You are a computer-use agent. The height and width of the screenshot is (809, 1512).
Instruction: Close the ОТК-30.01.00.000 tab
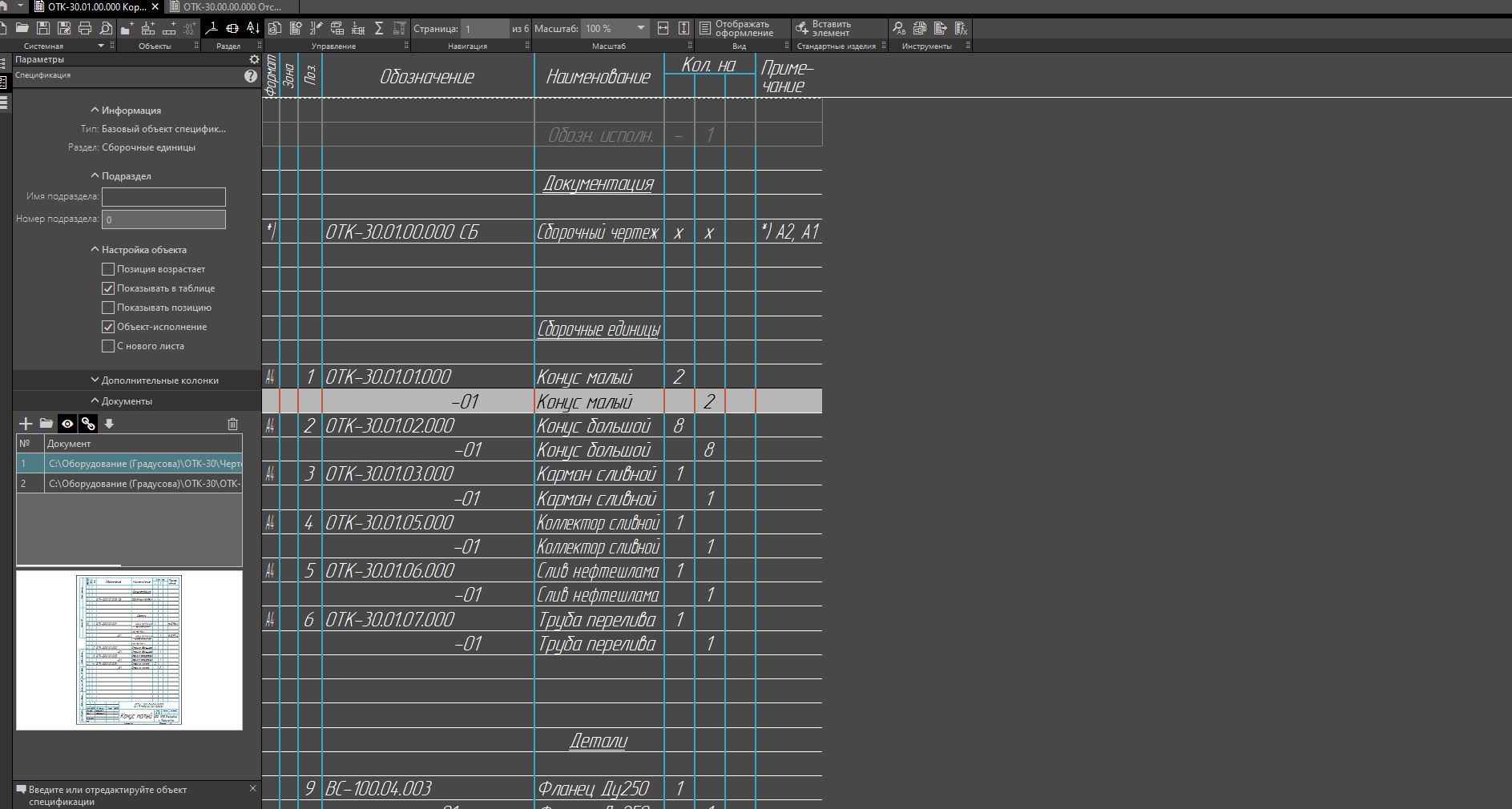pyautogui.click(x=155, y=6)
